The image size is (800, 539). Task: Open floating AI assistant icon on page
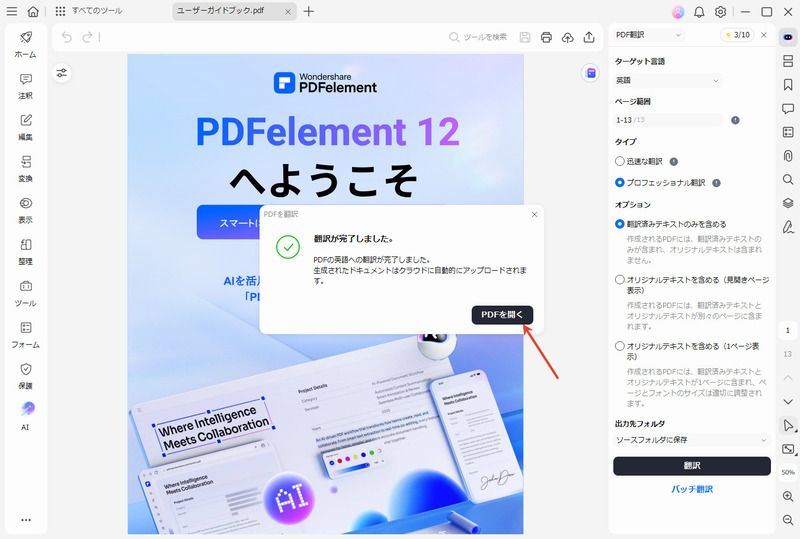coord(590,73)
